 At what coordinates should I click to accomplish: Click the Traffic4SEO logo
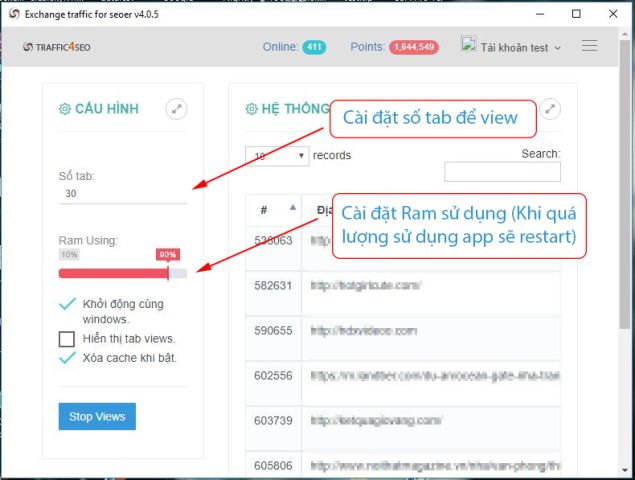pyautogui.click(x=57, y=47)
